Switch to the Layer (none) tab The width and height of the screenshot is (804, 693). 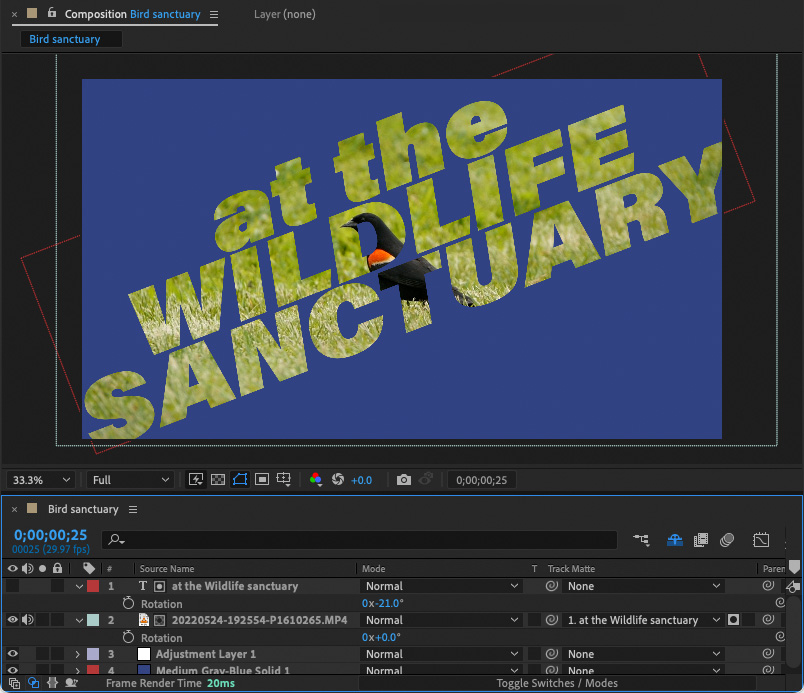[x=285, y=14]
